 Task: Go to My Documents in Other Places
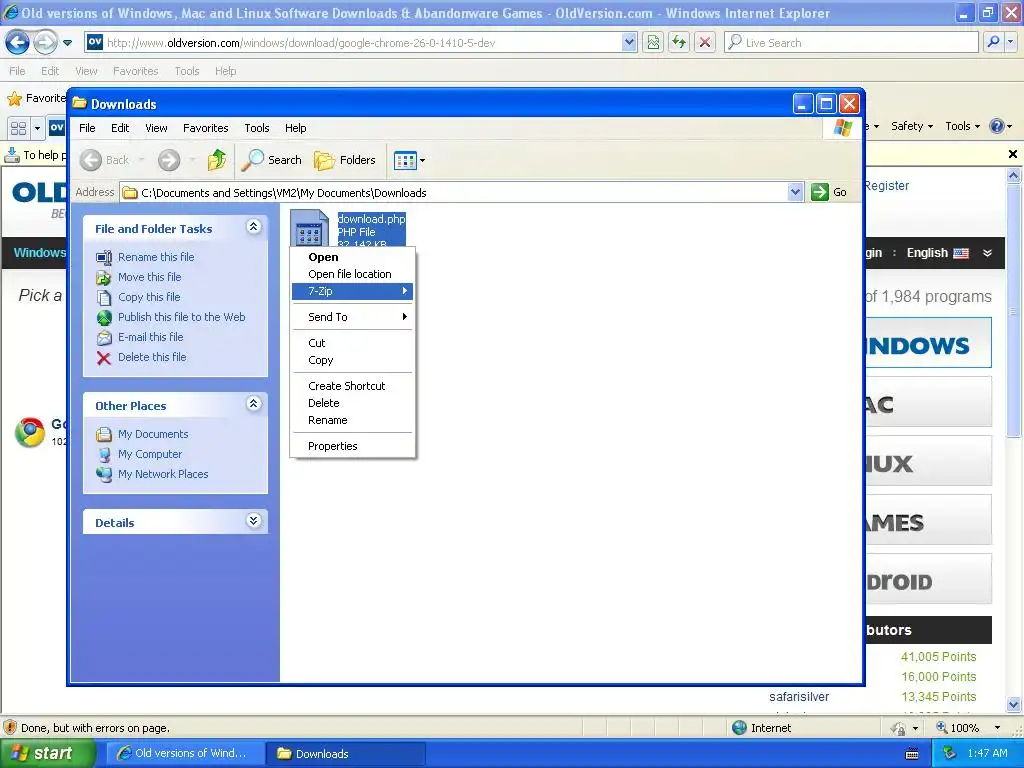coord(142,434)
